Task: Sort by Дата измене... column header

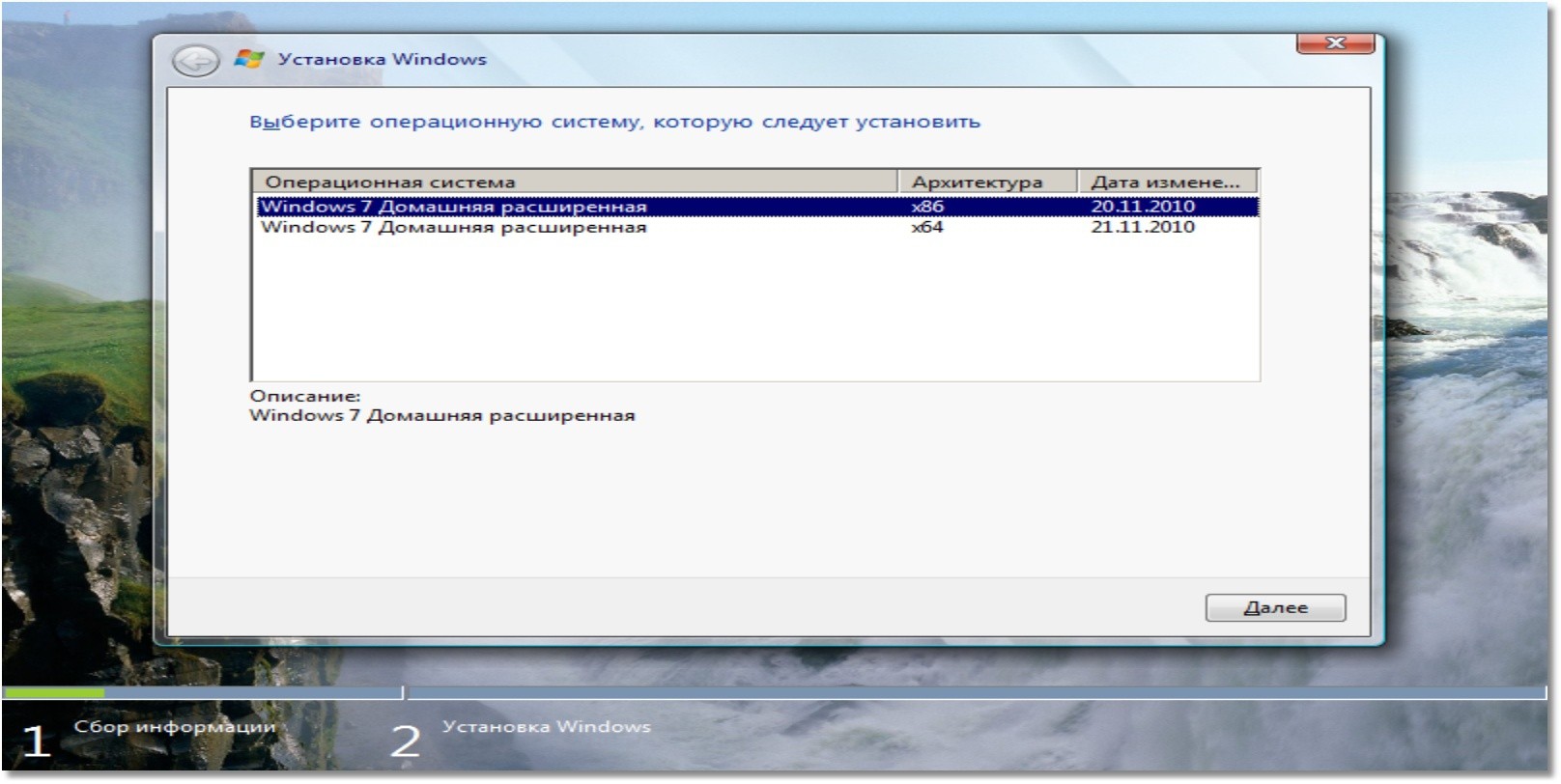Action: 1168,182
